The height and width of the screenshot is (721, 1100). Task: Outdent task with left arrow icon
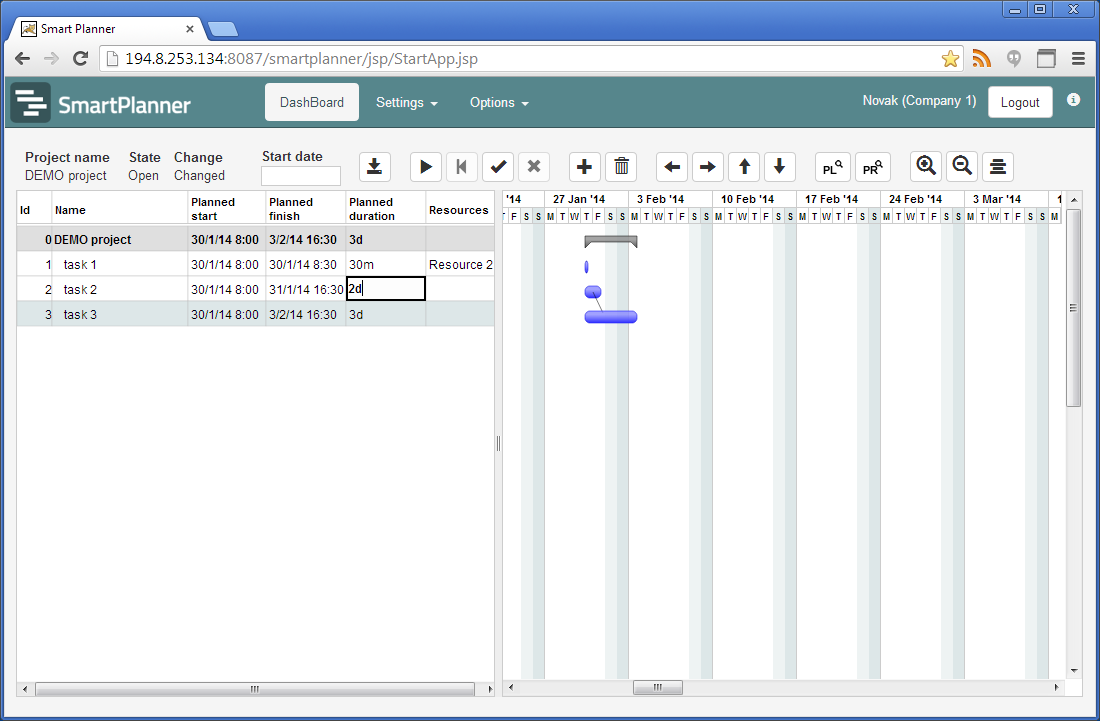click(x=671, y=167)
